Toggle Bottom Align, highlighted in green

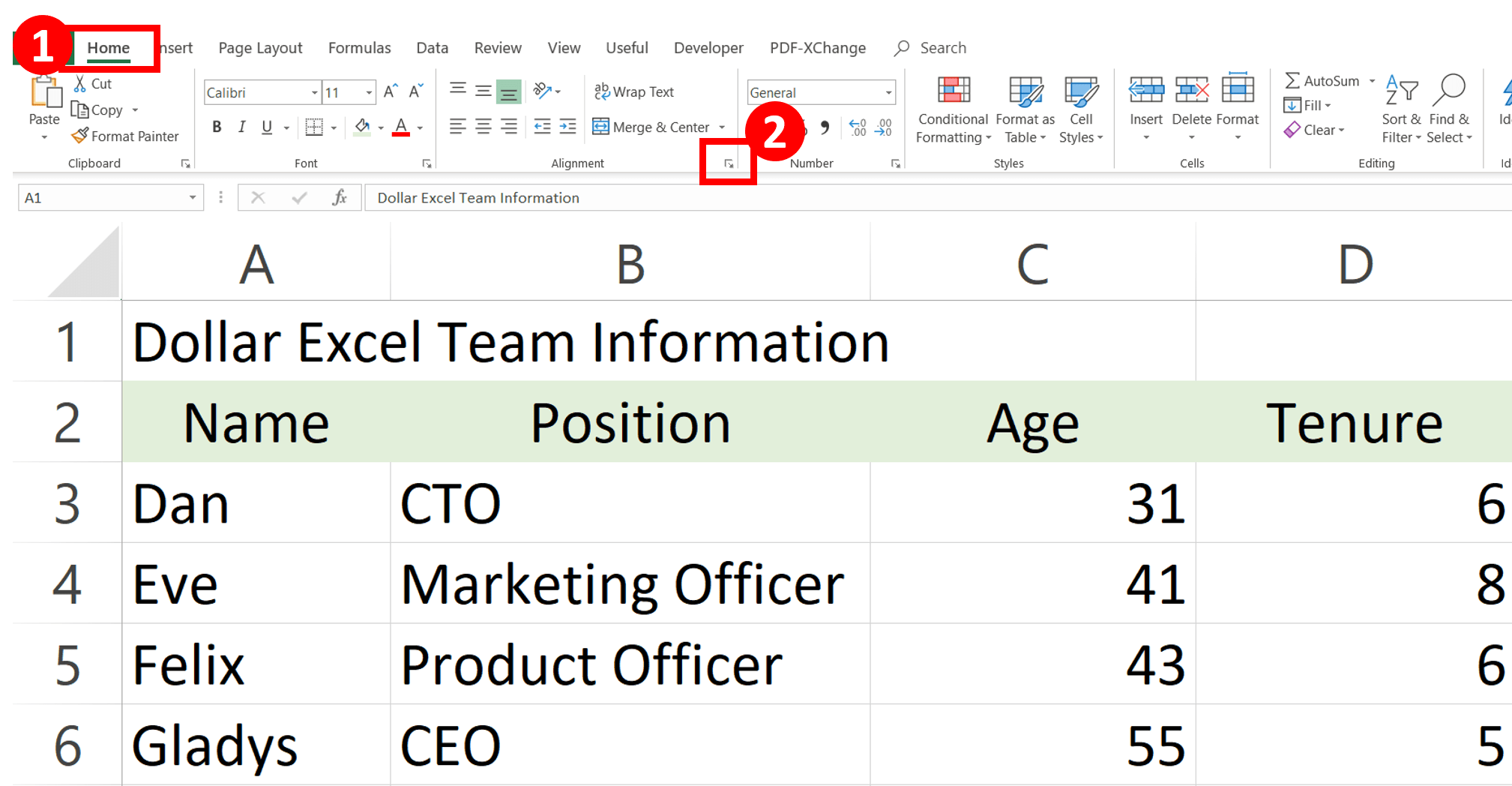click(x=509, y=91)
